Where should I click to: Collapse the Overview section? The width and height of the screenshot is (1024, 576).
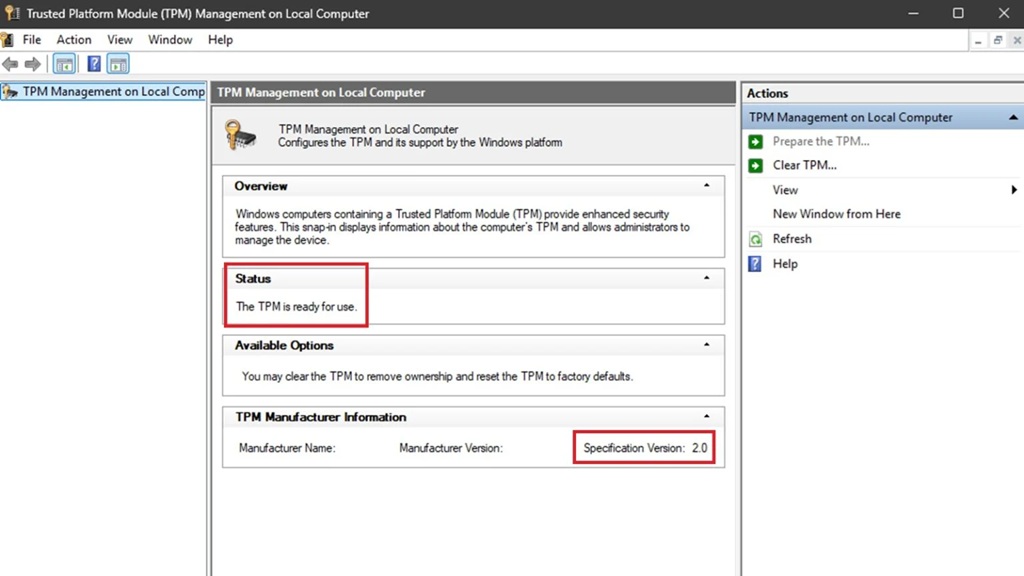pos(707,186)
